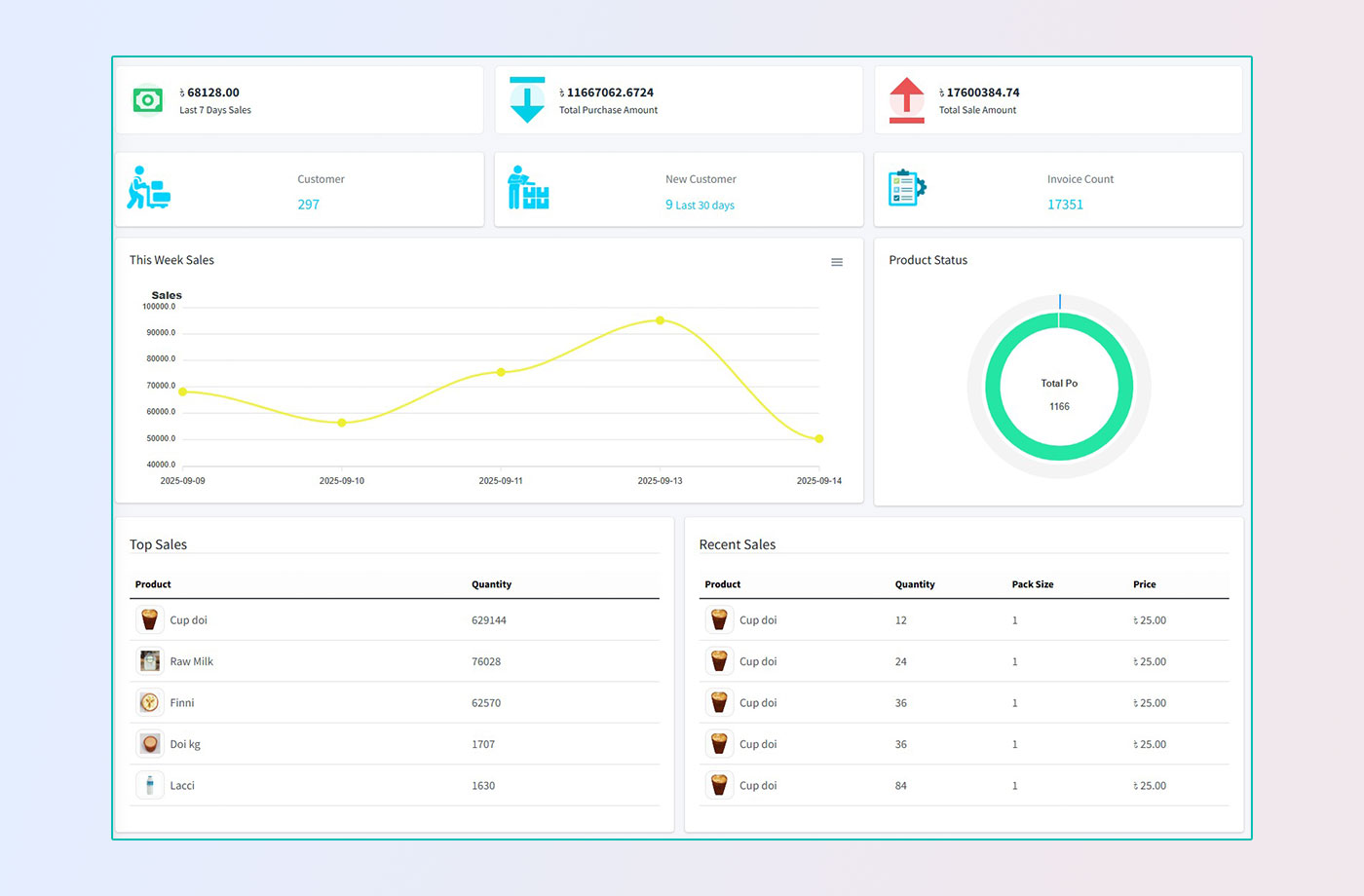Click the Total Purchase Amount download arrow icon

pyautogui.click(x=527, y=100)
